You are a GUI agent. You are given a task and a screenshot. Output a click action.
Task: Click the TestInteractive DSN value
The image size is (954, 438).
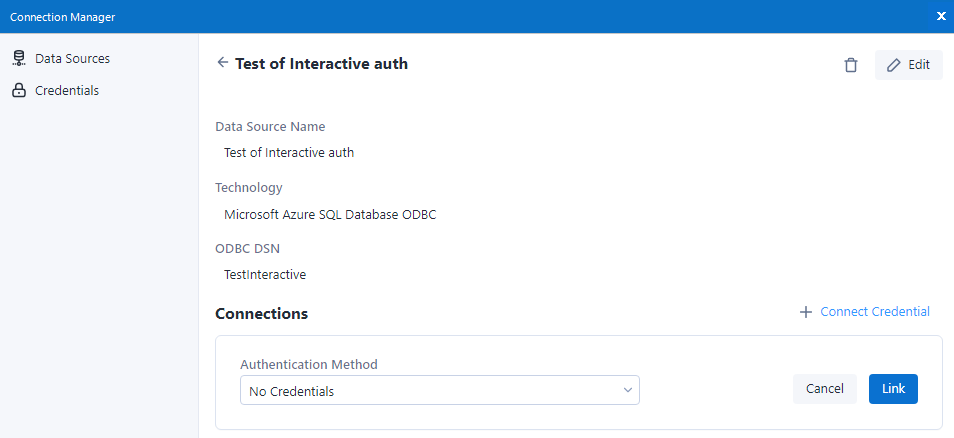(265, 274)
